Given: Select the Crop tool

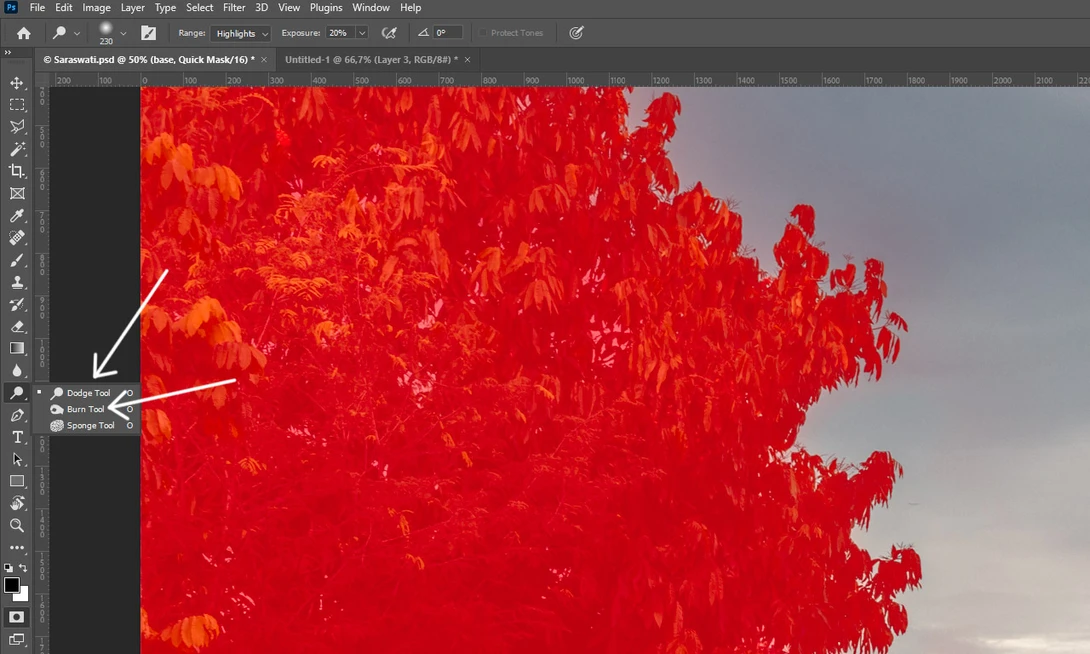Looking at the screenshot, I should pos(17,171).
